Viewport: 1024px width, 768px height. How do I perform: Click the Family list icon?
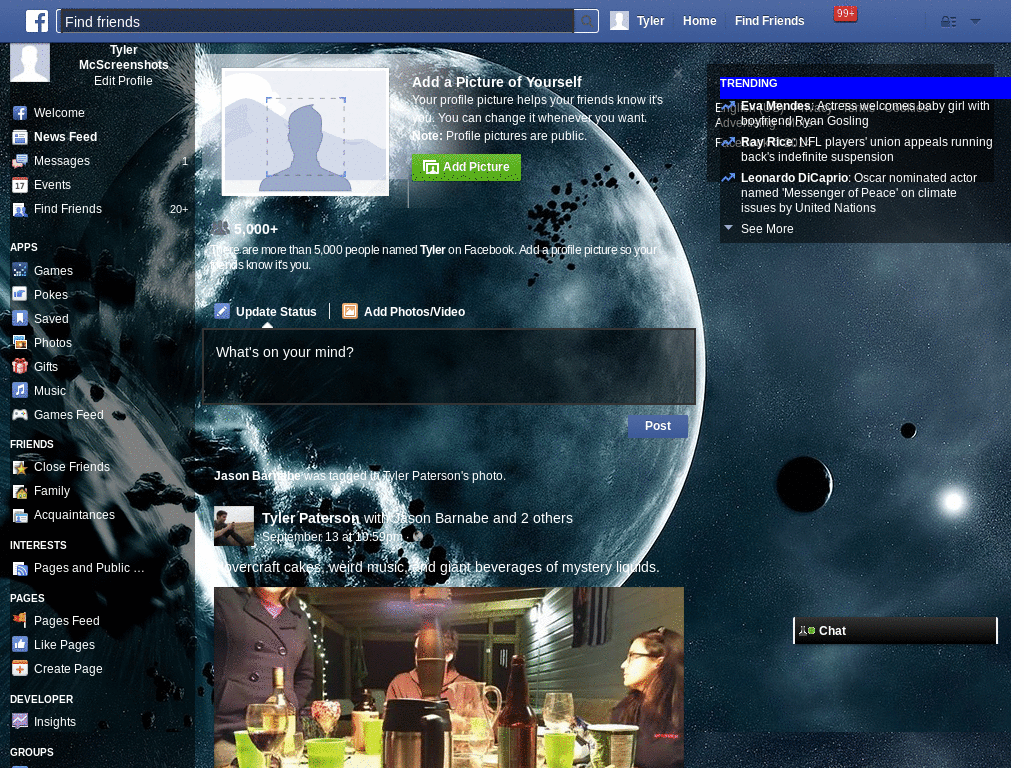click(20, 492)
